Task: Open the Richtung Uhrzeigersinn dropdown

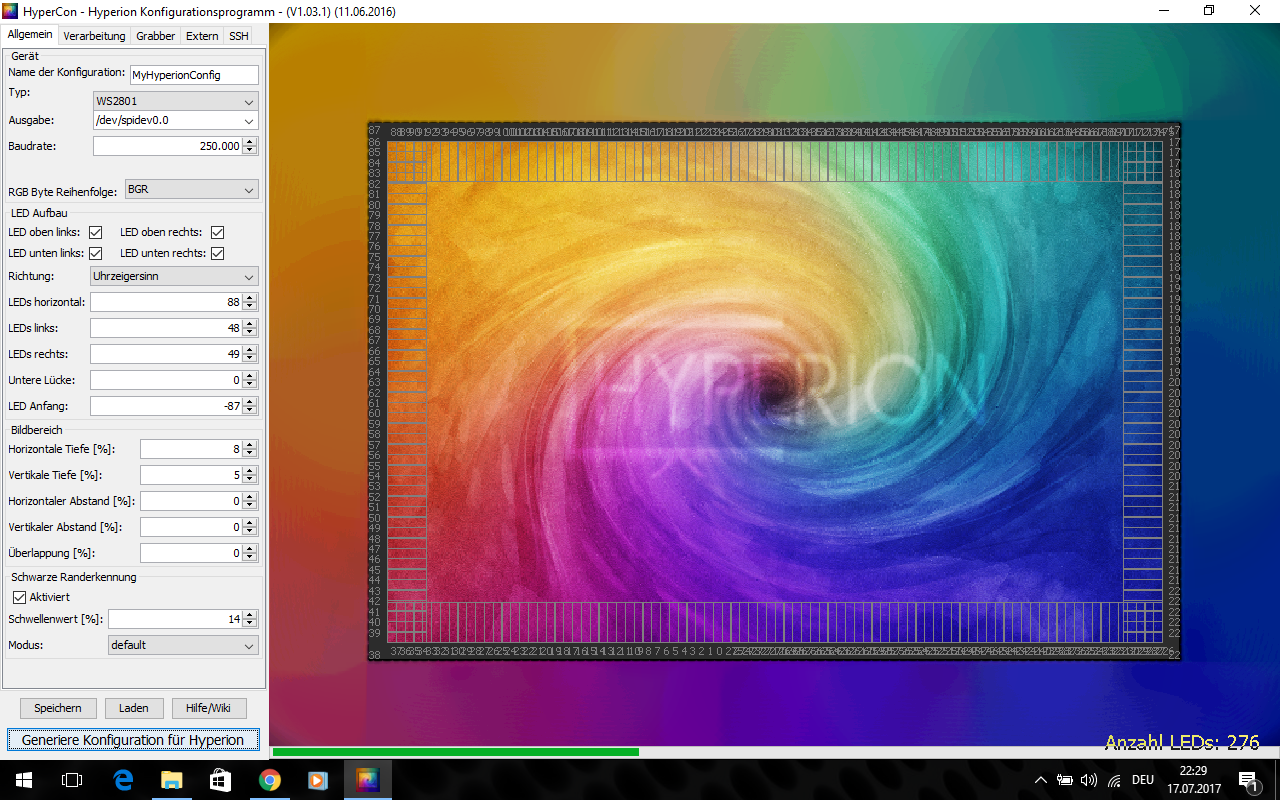Action: click(173, 276)
